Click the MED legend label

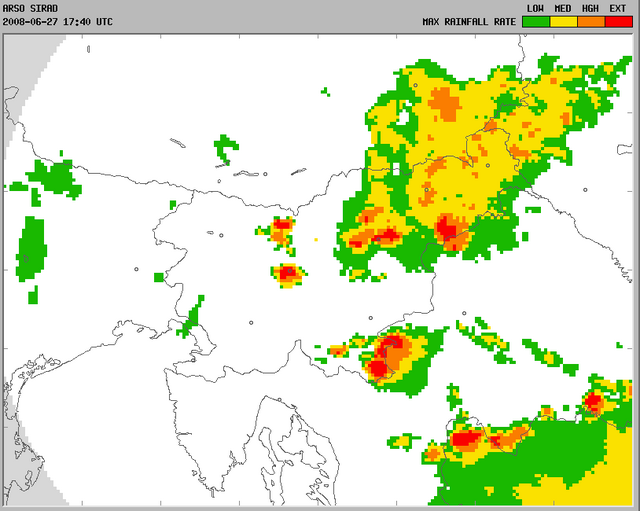tap(563, 8)
